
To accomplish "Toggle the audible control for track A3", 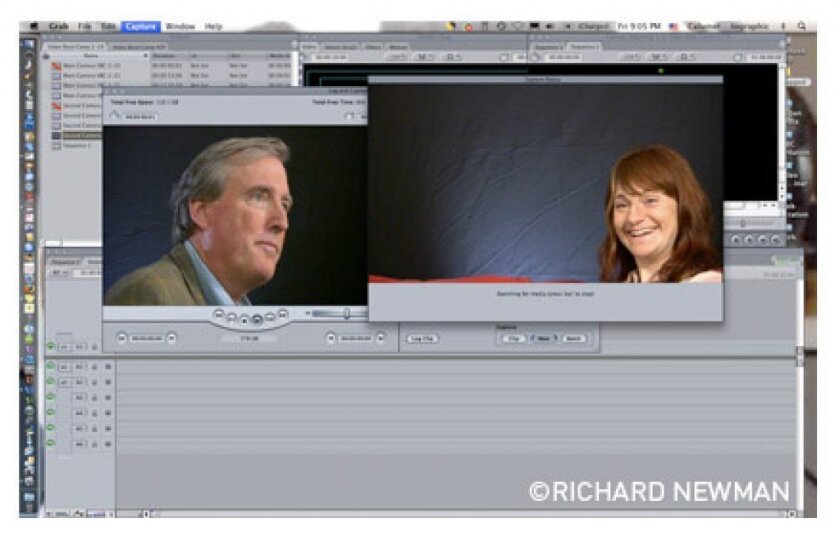I will (x=51, y=397).
